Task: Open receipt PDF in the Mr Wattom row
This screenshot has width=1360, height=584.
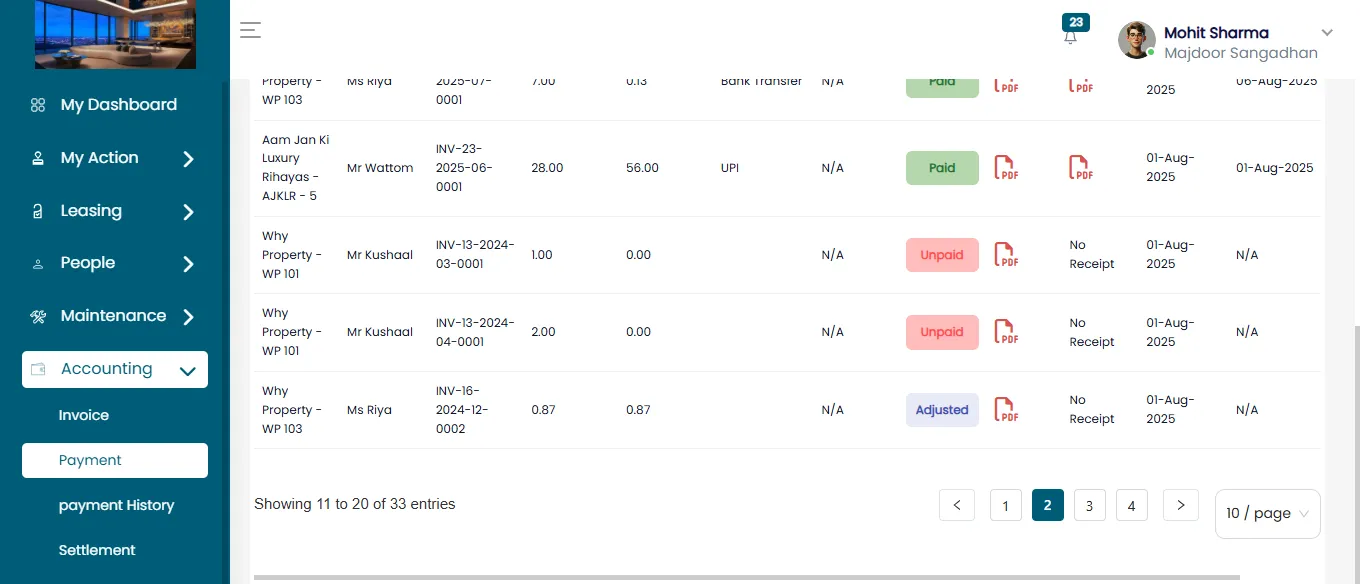Action: coord(1081,168)
